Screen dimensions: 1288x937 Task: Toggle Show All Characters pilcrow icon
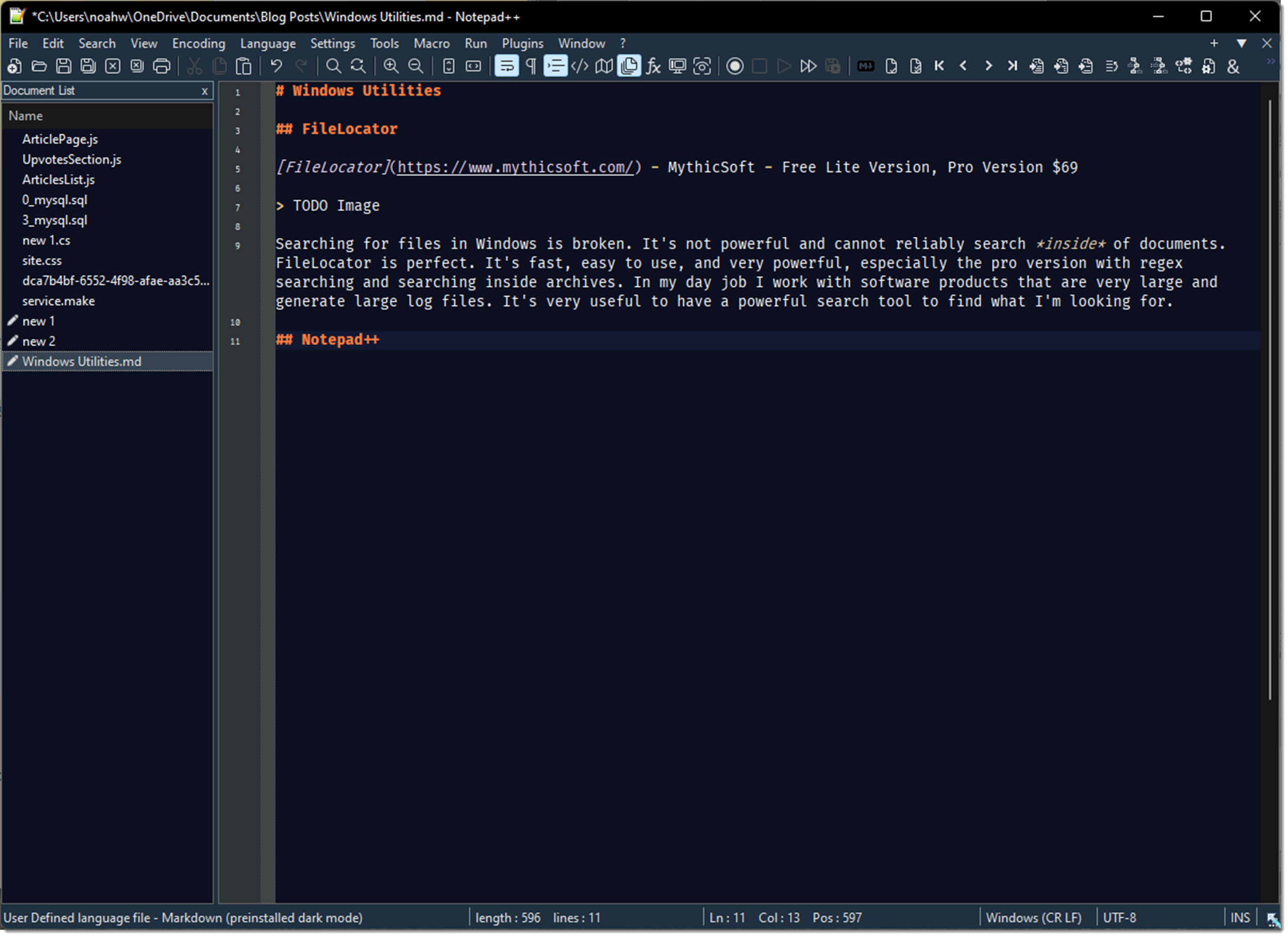pyautogui.click(x=531, y=66)
